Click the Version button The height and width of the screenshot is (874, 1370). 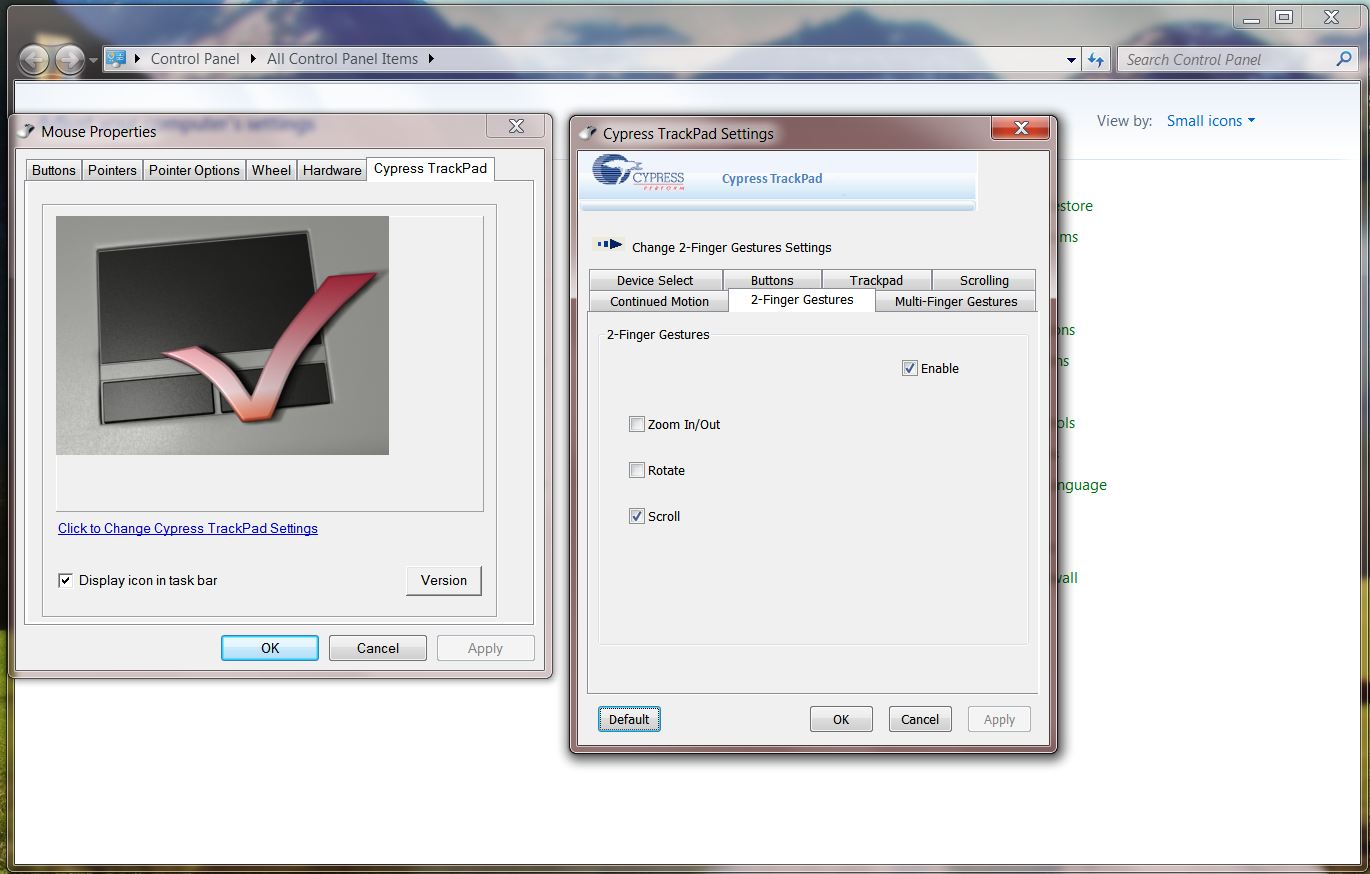pyautogui.click(x=444, y=580)
